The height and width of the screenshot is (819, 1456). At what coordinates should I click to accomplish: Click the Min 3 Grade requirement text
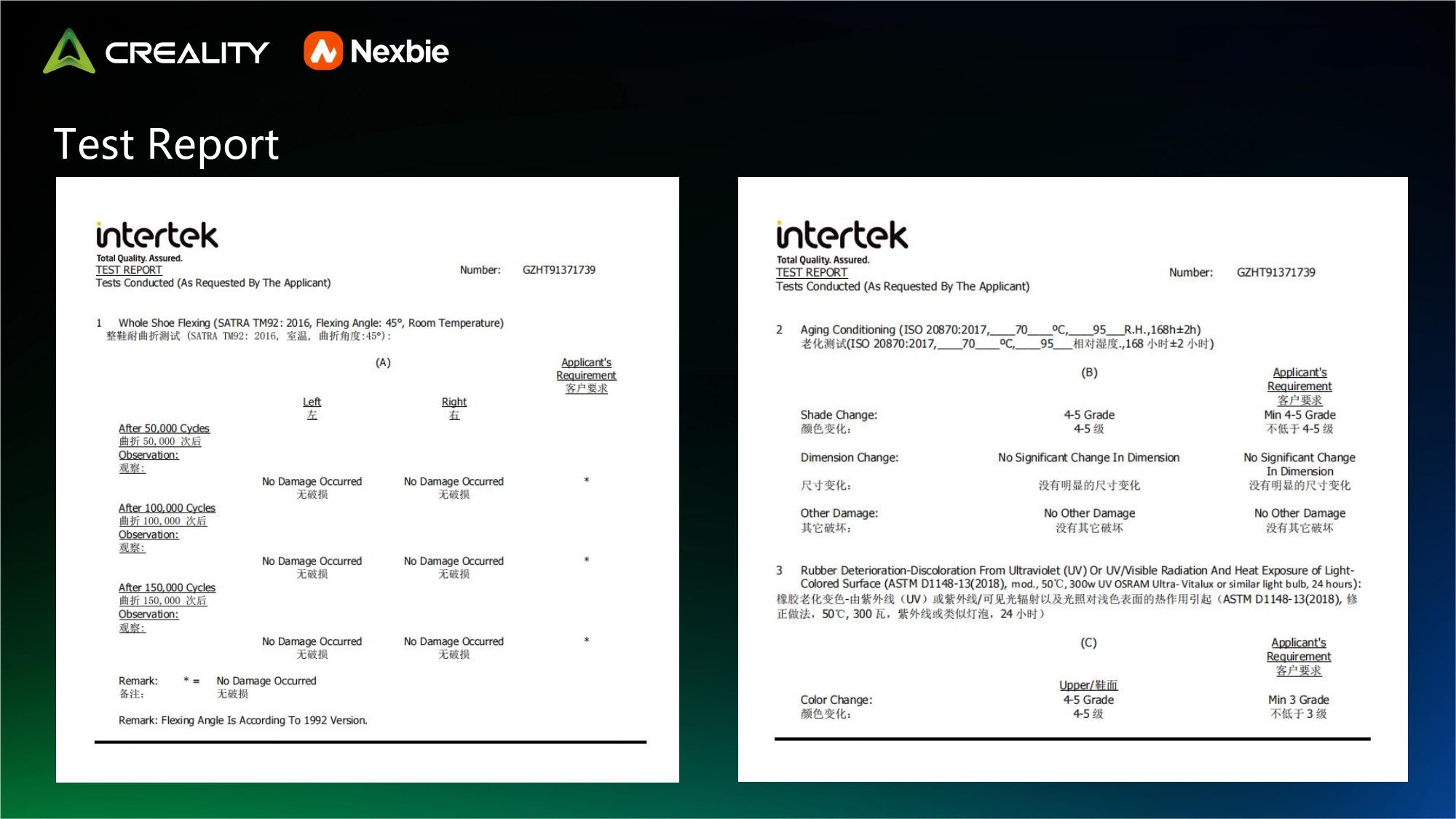click(x=1298, y=700)
